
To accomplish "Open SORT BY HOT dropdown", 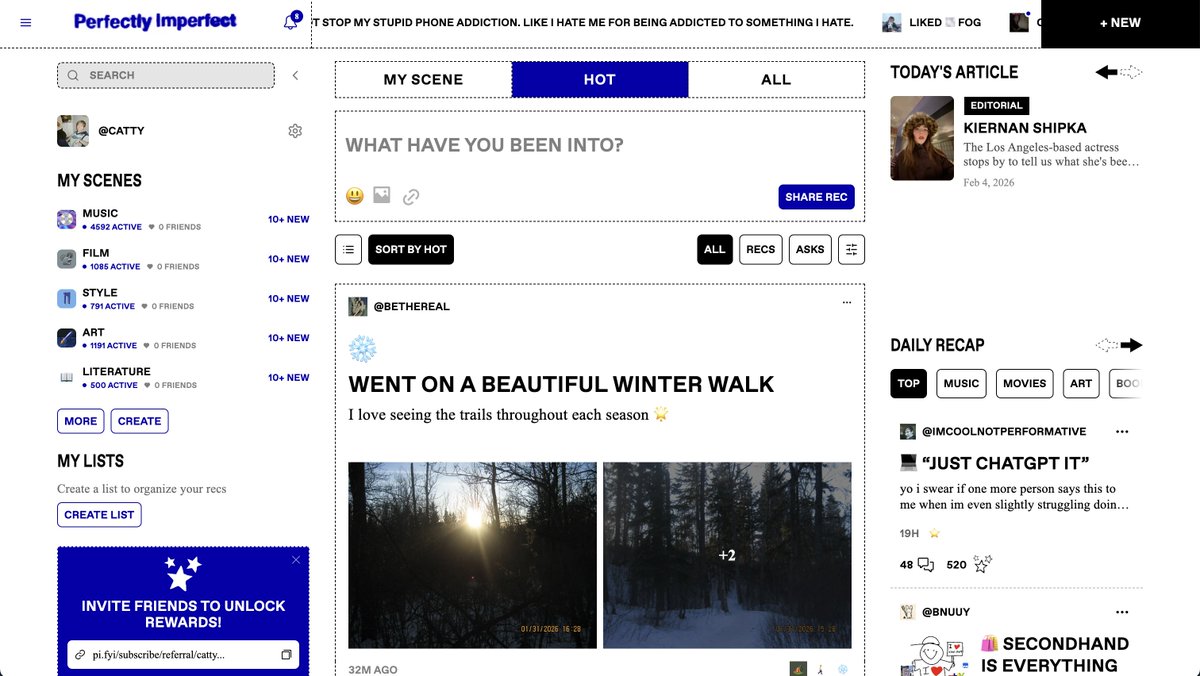I will click(411, 249).
